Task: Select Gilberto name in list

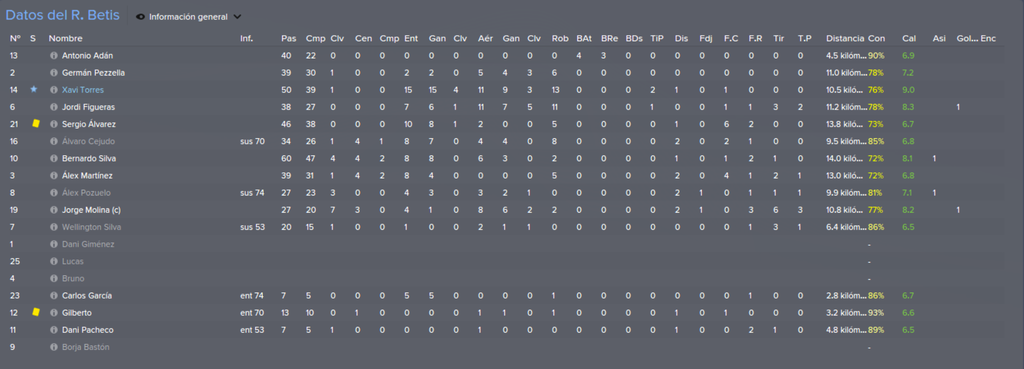Action: tap(77, 313)
